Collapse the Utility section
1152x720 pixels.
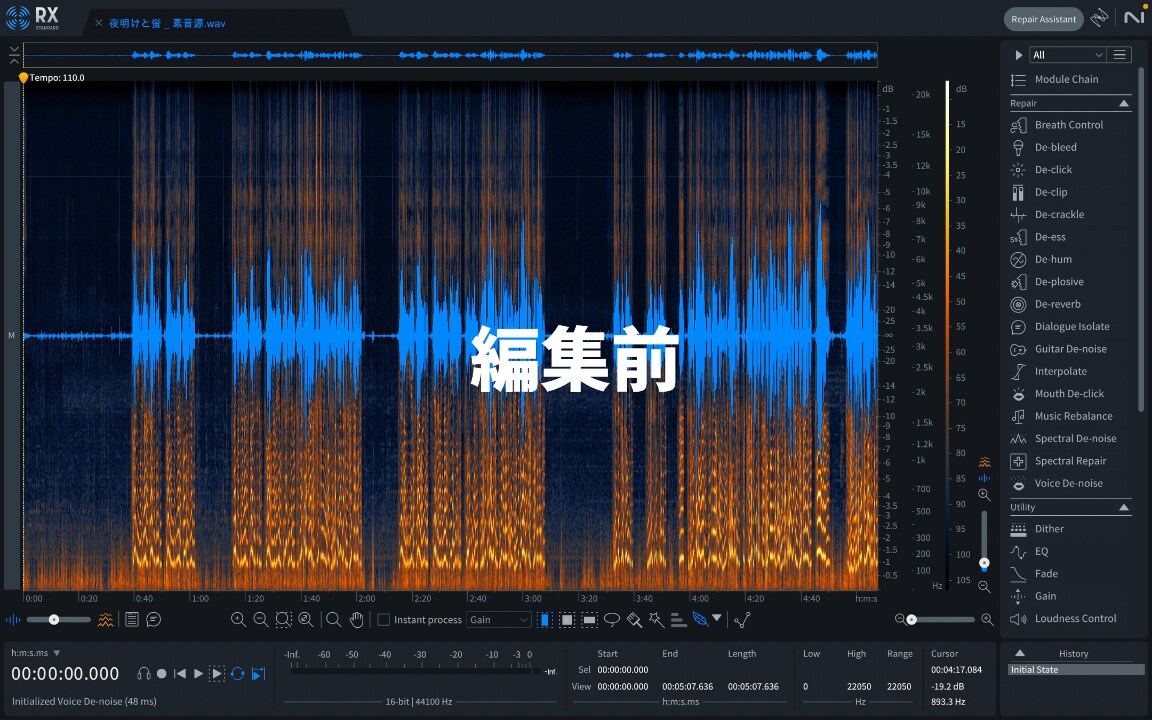click(1123, 508)
